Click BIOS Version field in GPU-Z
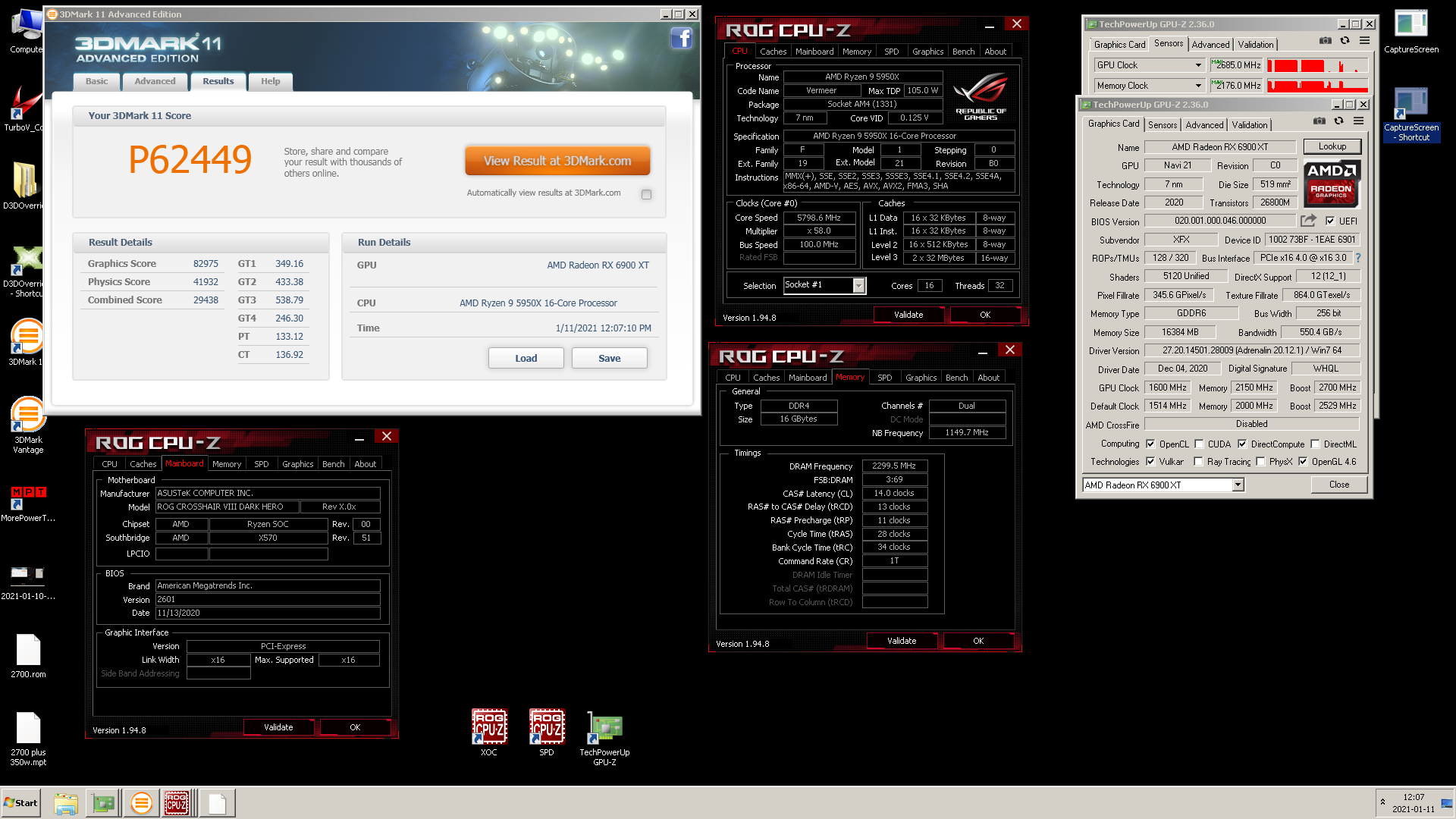This screenshot has width=1456, height=819. click(x=1219, y=221)
